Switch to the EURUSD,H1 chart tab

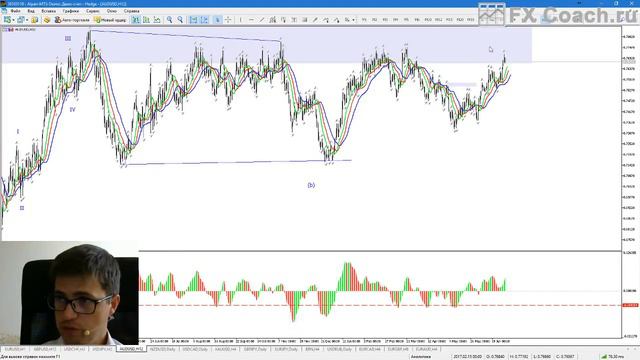[15, 349]
